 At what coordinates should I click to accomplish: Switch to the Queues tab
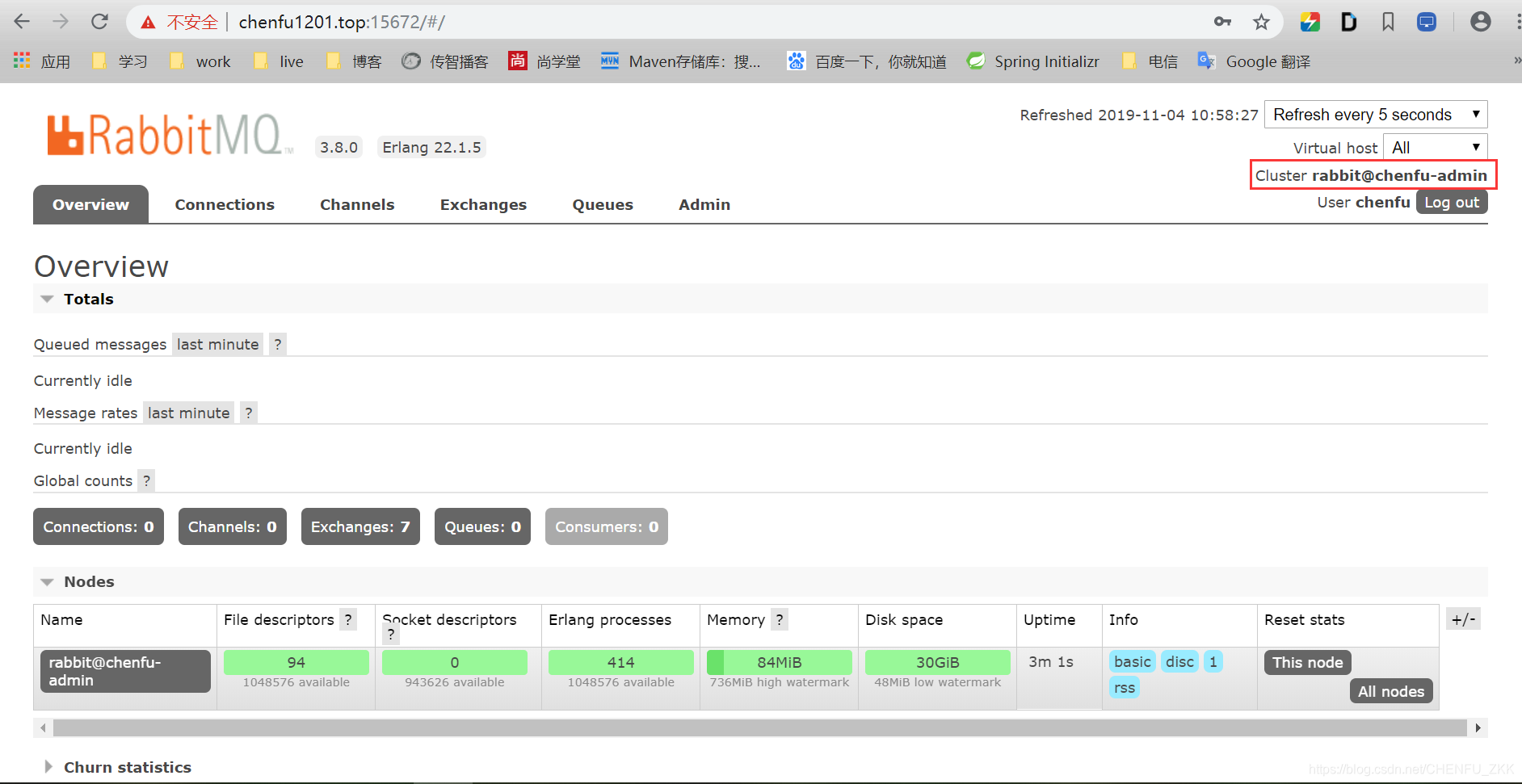603,204
